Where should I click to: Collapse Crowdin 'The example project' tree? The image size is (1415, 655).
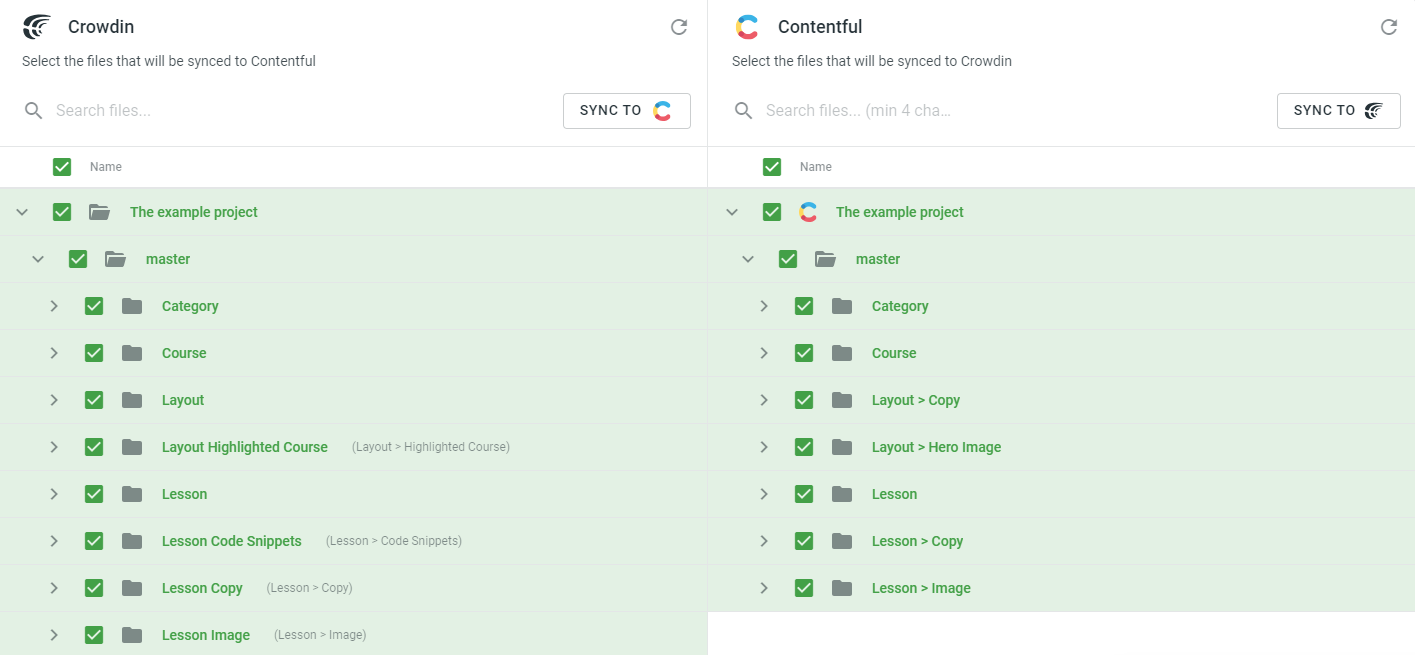(x=22, y=212)
